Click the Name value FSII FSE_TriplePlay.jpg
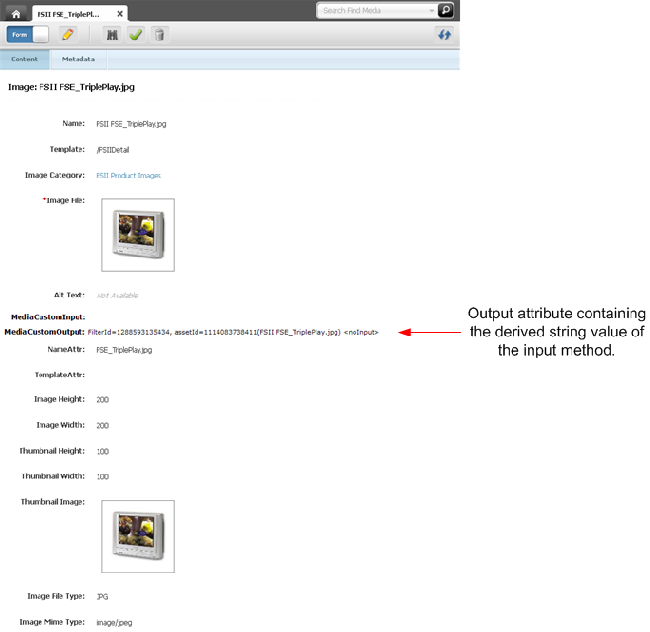Viewport: 650px width, 632px height. pos(131,124)
